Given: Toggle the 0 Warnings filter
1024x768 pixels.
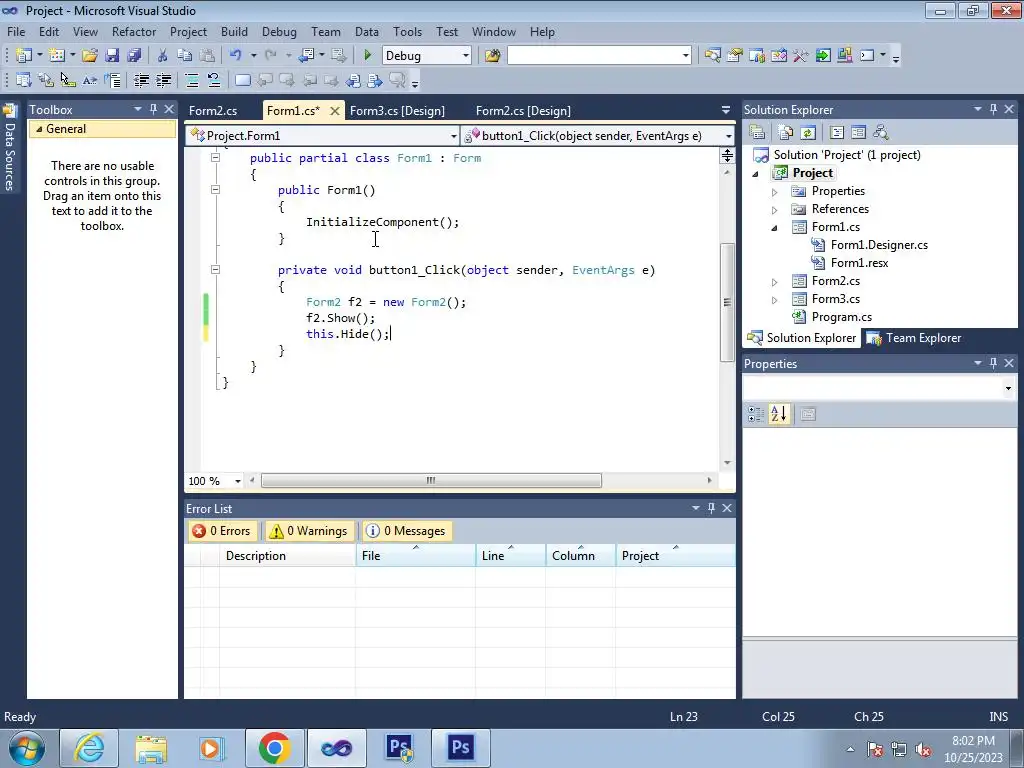Looking at the screenshot, I should [308, 531].
